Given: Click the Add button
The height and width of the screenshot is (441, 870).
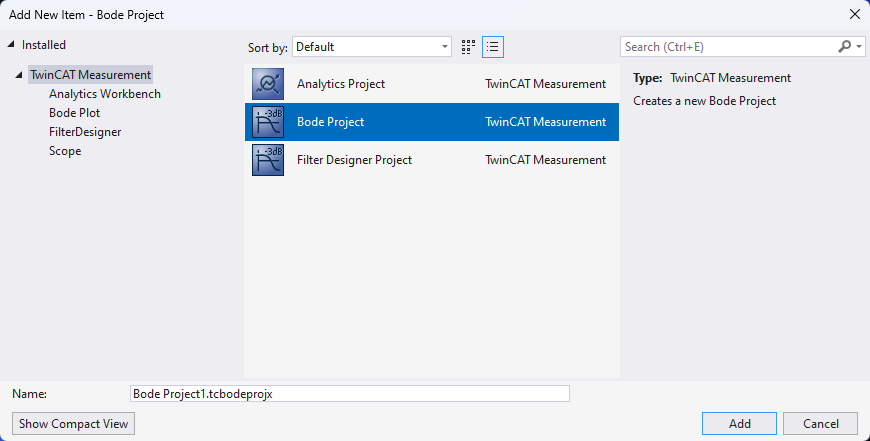Looking at the screenshot, I should tap(739, 424).
